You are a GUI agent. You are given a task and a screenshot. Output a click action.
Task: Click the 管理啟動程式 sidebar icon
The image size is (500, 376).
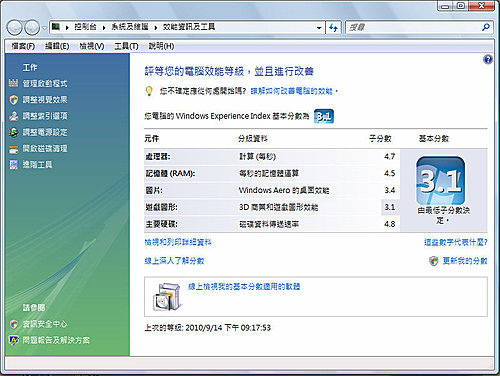[x=13, y=83]
